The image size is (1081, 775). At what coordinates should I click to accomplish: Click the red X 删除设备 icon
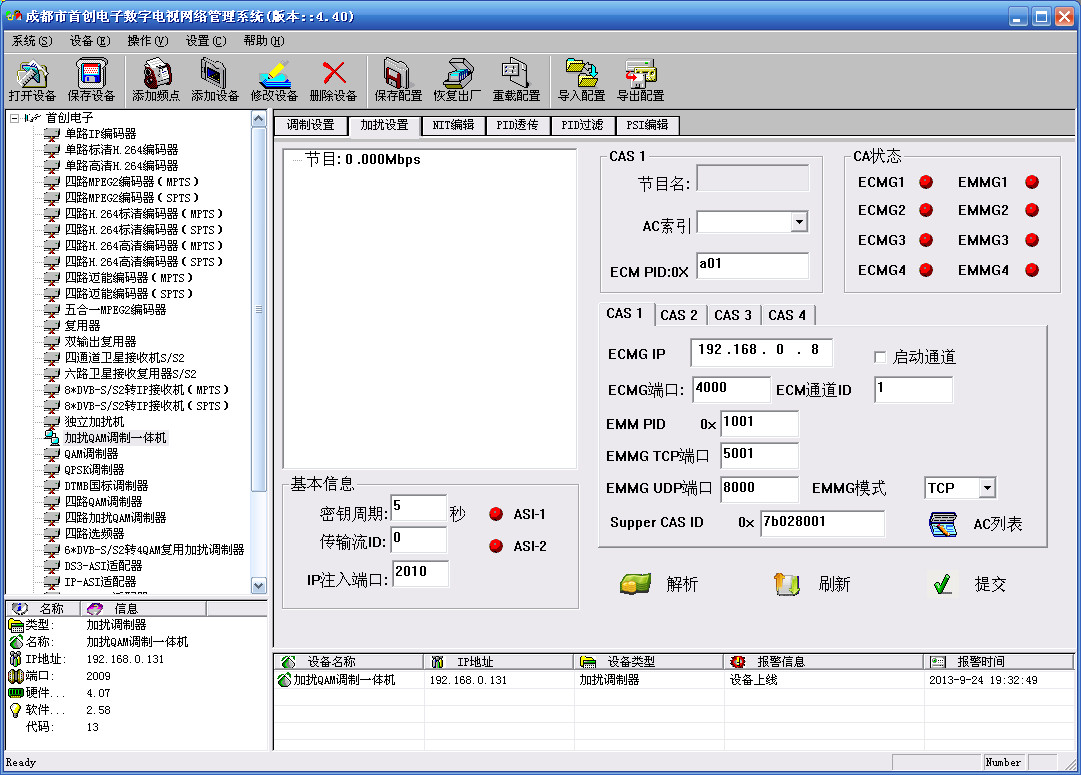tap(334, 73)
